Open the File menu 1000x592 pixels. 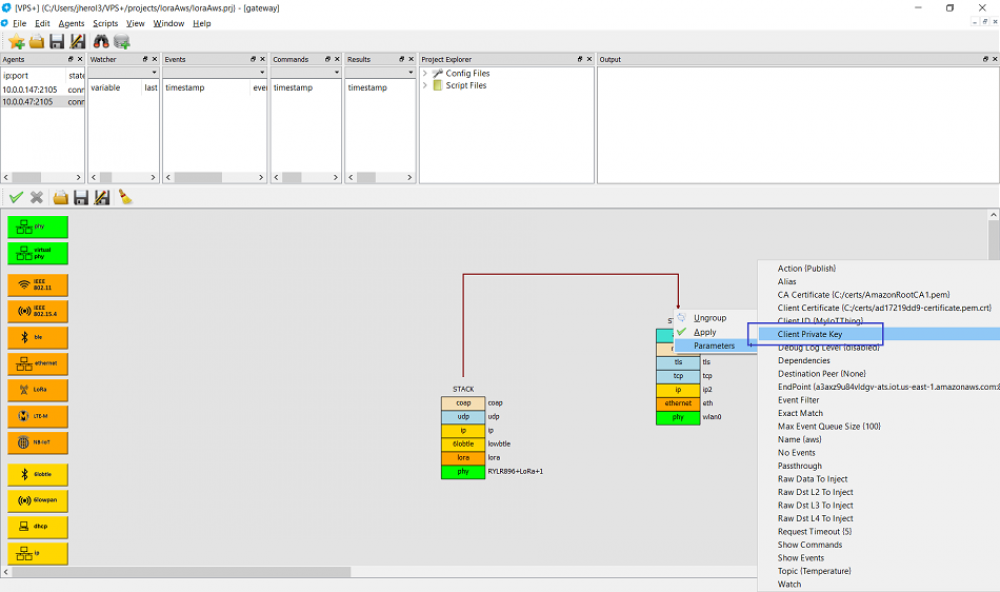(19, 24)
